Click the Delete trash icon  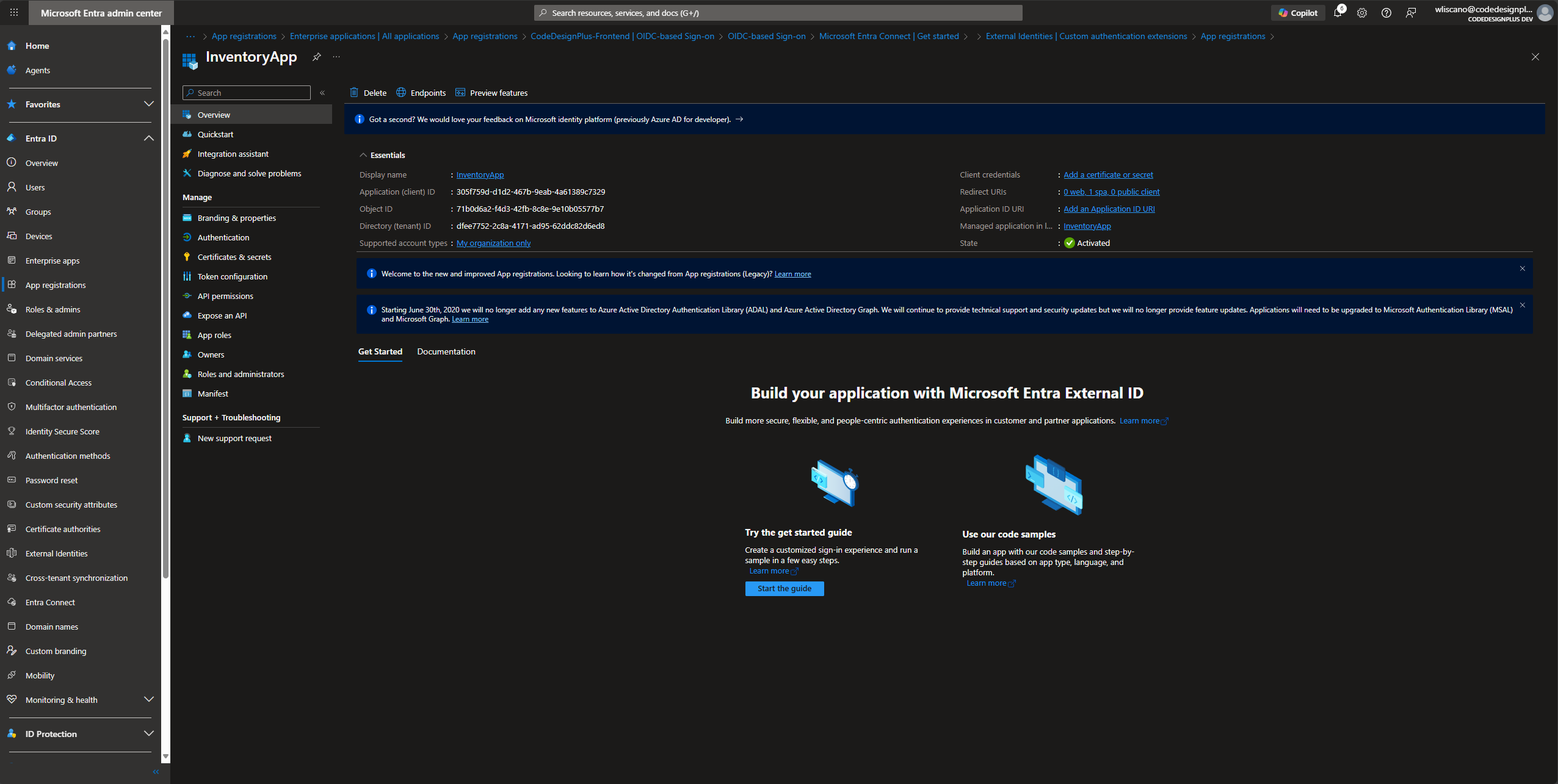pos(354,93)
